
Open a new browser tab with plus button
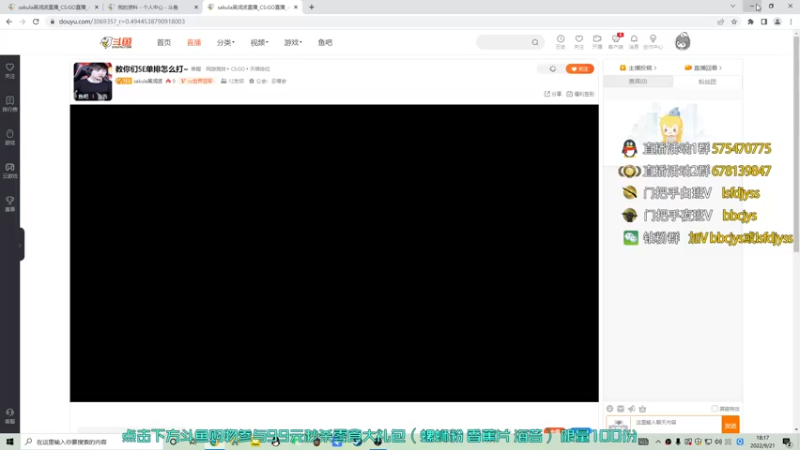(x=311, y=7)
